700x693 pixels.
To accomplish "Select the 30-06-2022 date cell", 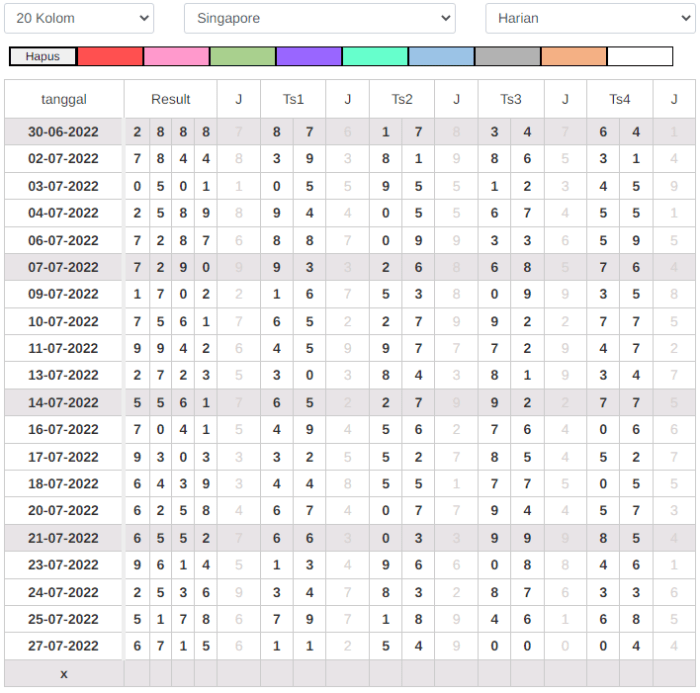I will (x=64, y=132).
